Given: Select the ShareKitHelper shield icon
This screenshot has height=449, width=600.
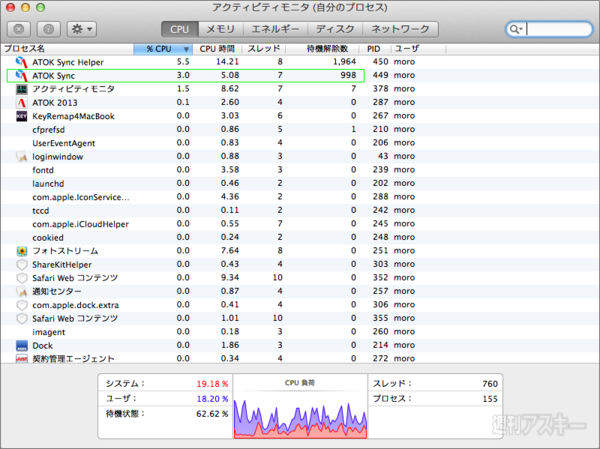Looking at the screenshot, I should [22, 265].
